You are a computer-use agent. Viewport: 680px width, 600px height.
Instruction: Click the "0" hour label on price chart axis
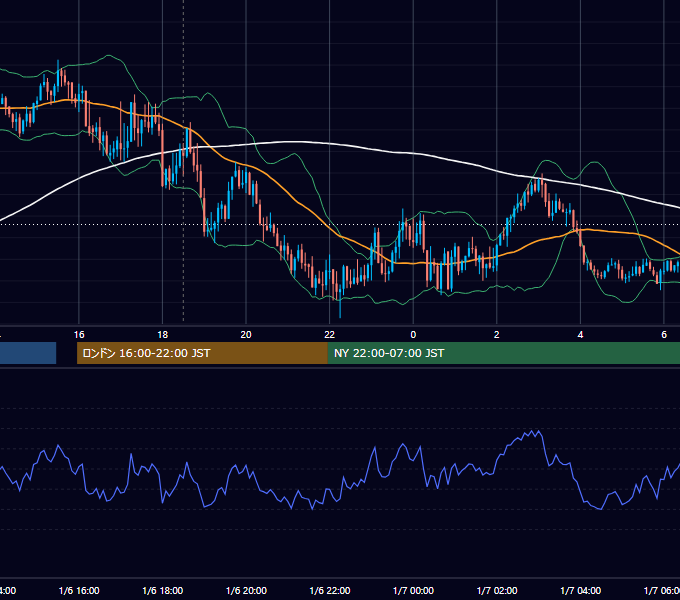click(x=413, y=334)
